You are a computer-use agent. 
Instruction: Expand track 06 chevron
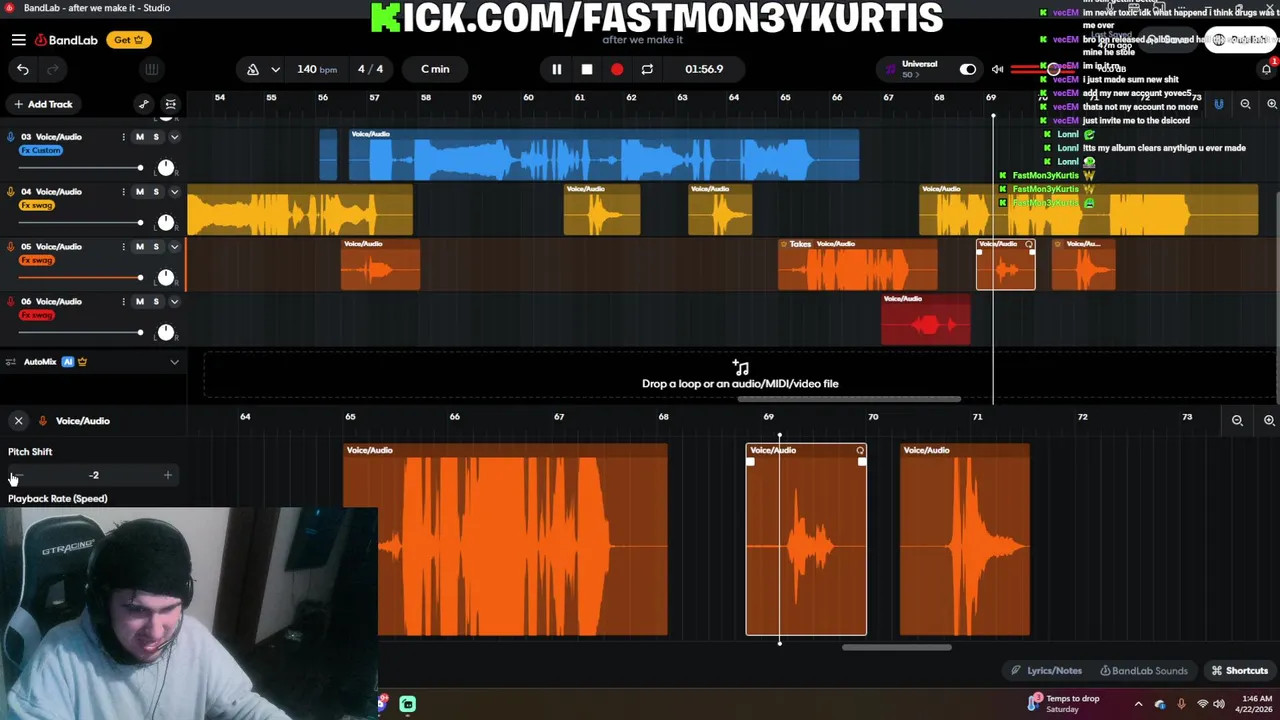pyautogui.click(x=174, y=302)
